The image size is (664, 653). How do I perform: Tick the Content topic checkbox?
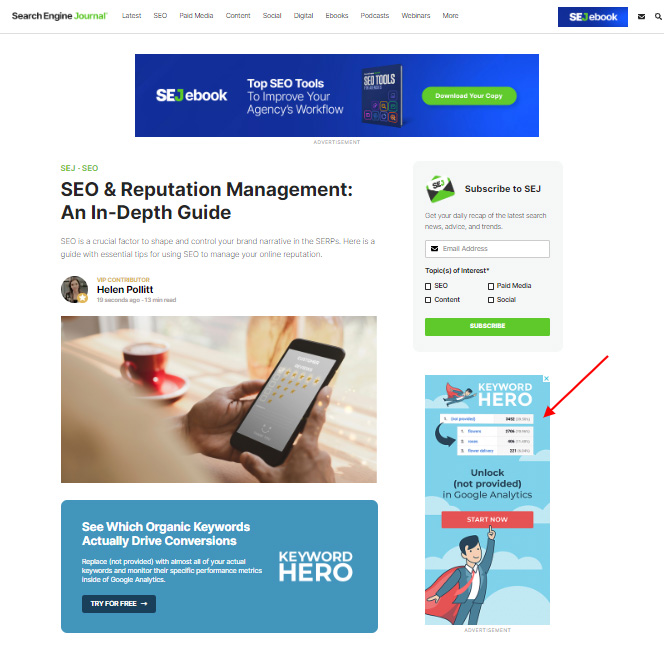tap(428, 300)
